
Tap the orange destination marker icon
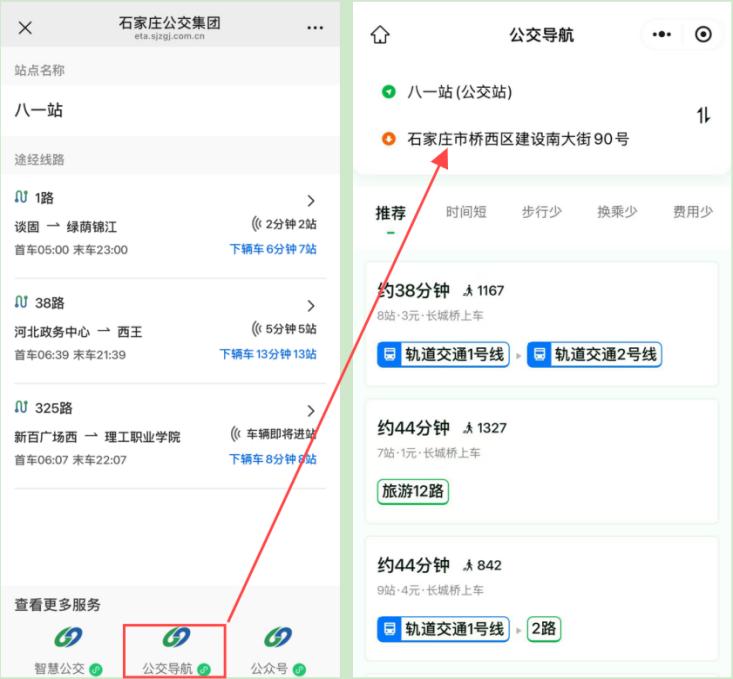coord(388,139)
